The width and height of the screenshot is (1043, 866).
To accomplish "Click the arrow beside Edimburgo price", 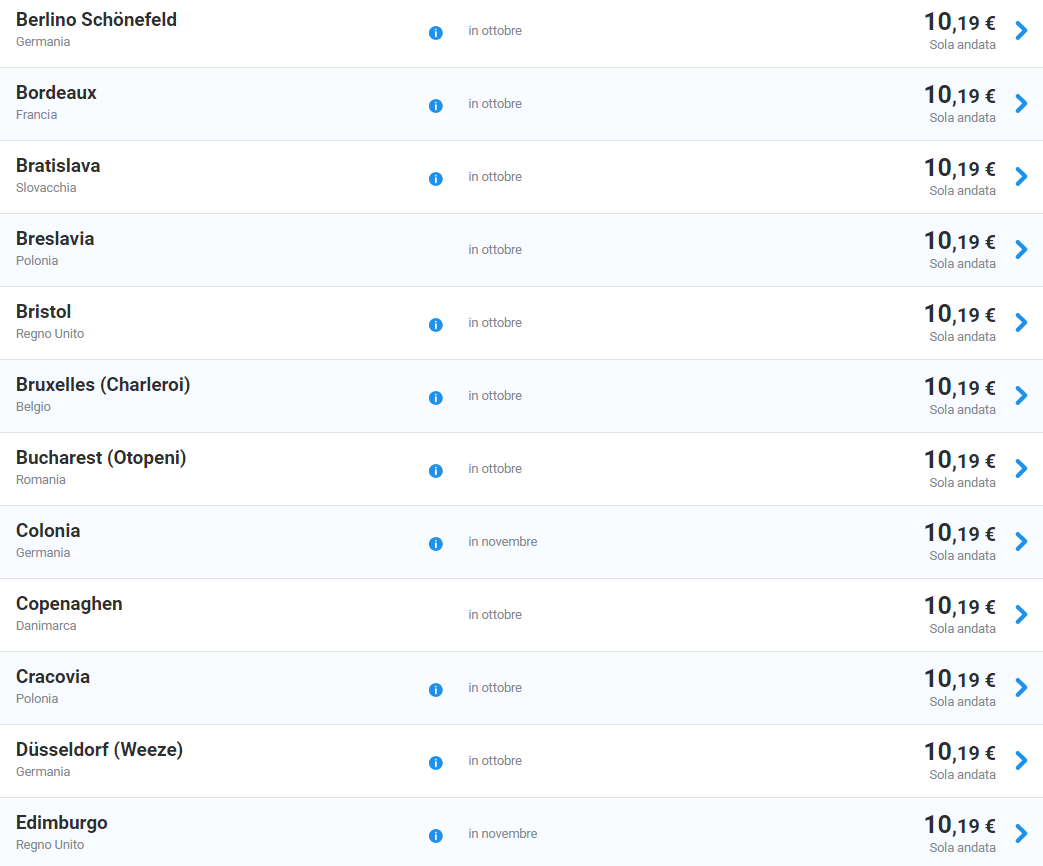I will point(1021,833).
